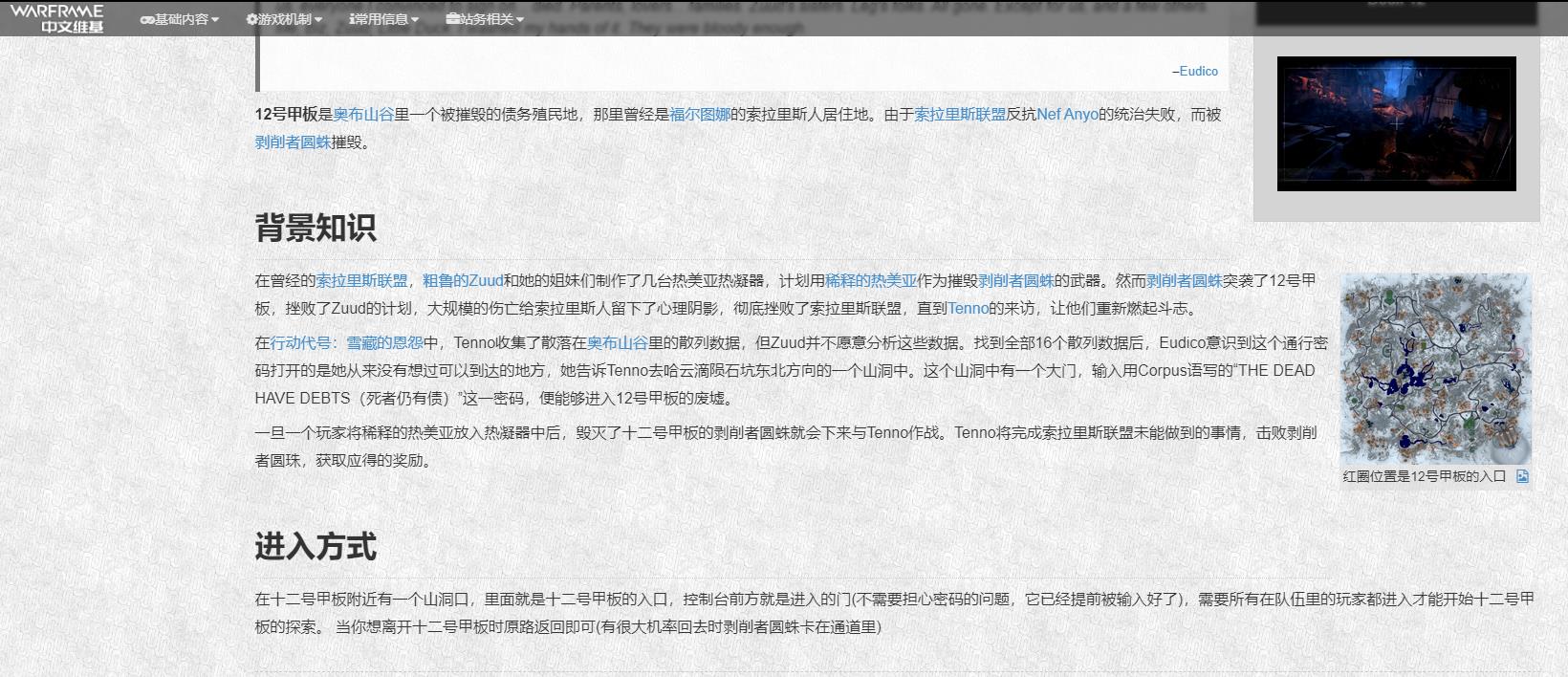This screenshot has height=677, width=1568.
Task: Open the 游戏机制 menu label
Action: (x=285, y=19)
